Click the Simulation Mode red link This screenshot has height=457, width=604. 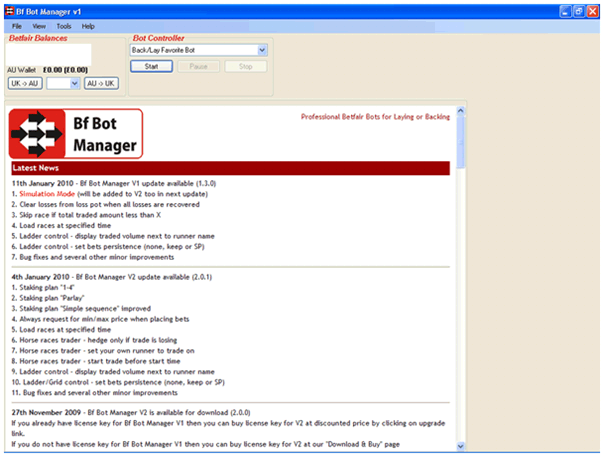(x=47, y=194)
